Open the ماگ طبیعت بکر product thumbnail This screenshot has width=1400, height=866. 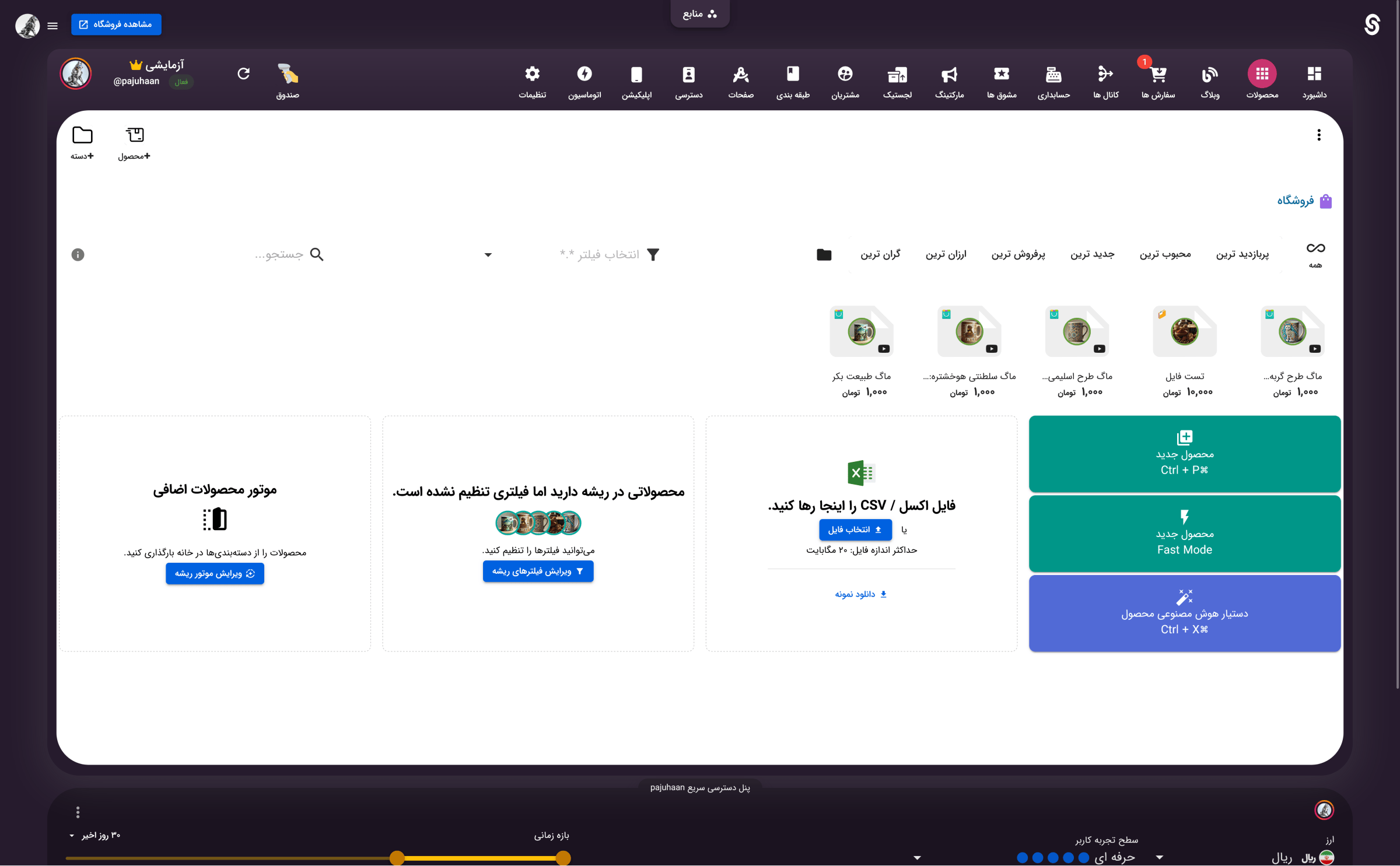tap(861, 331)
